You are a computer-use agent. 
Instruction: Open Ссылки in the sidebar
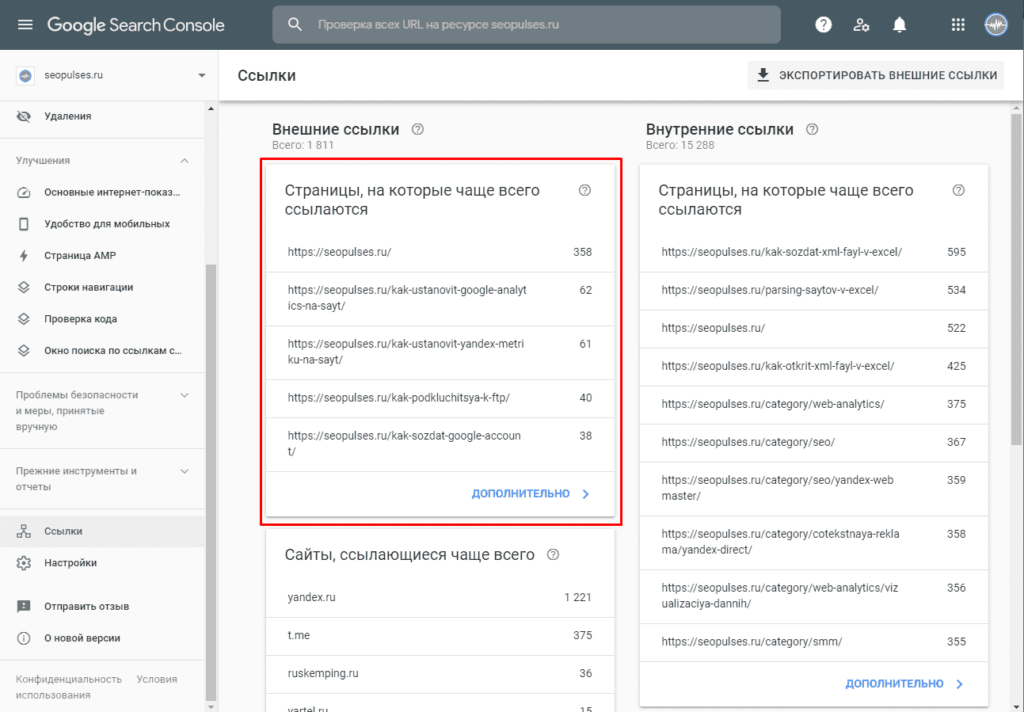(x=64, y=531)
